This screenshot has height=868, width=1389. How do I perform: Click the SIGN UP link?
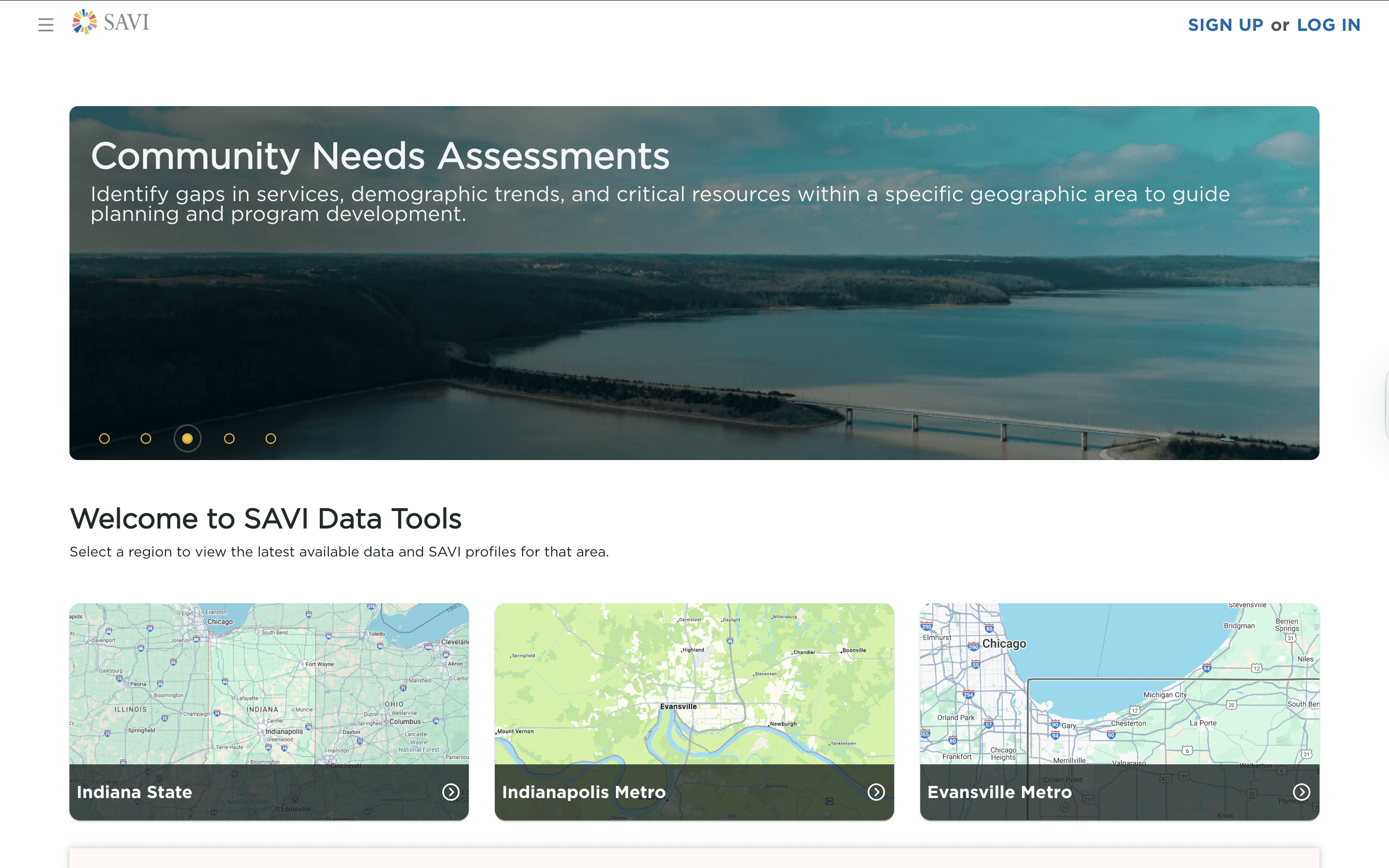pyautogui.click(x=1226, y=25)
